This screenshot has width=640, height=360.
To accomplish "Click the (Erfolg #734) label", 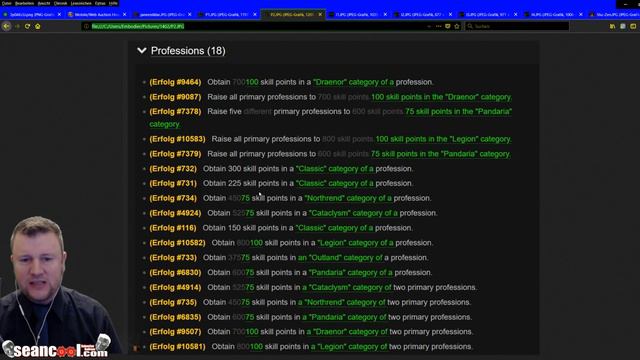I will click(173, 198).
